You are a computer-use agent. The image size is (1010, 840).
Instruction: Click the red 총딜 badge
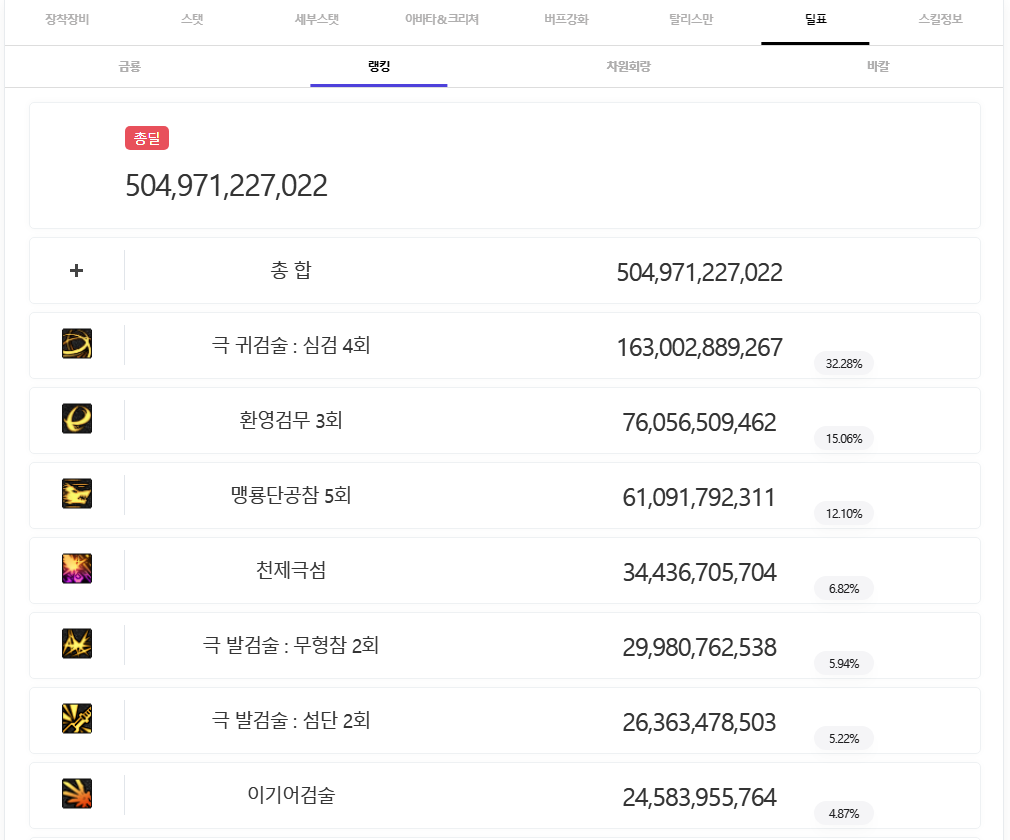point(147,139)
